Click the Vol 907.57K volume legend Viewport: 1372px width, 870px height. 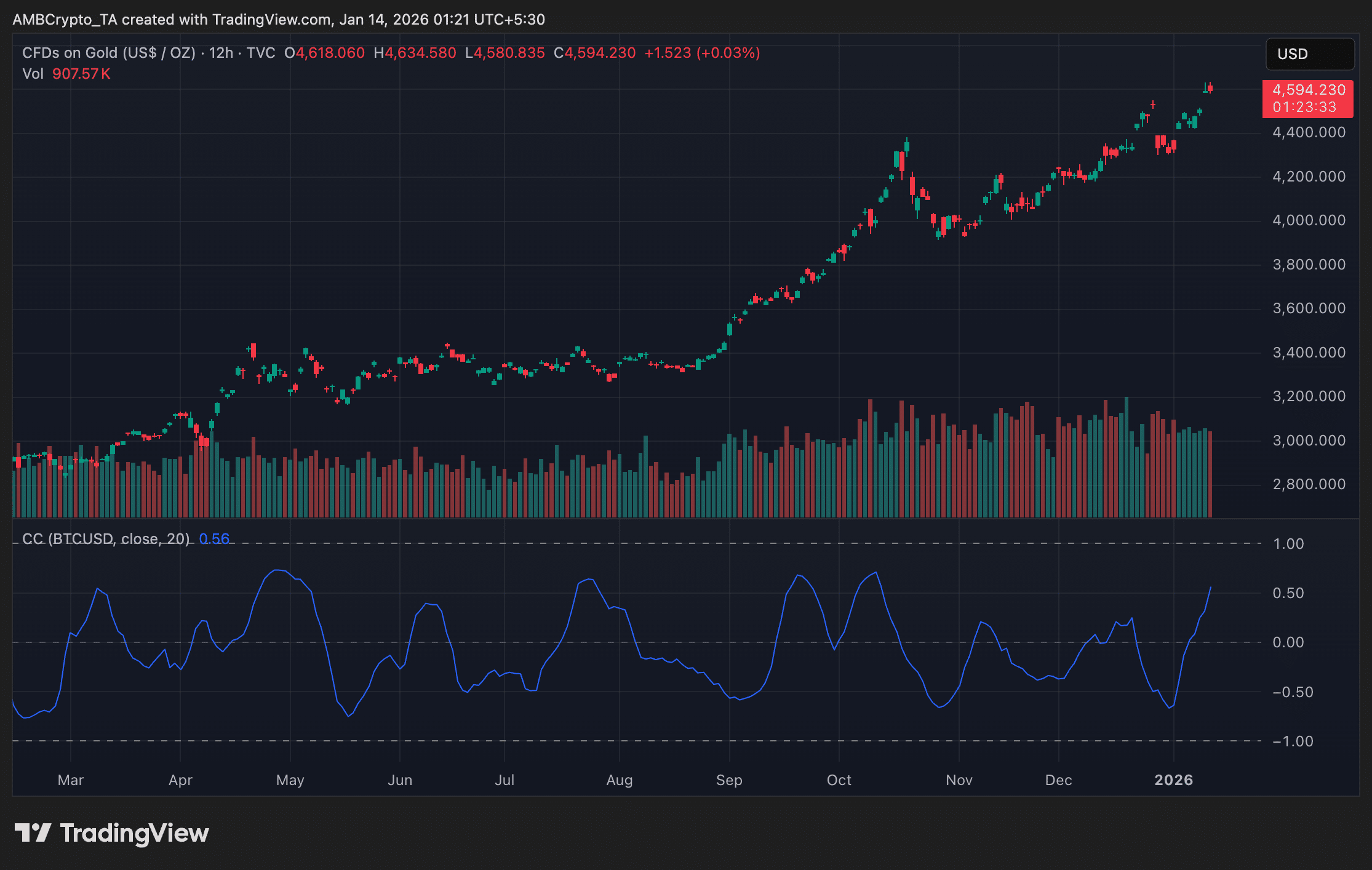point(66,74)
